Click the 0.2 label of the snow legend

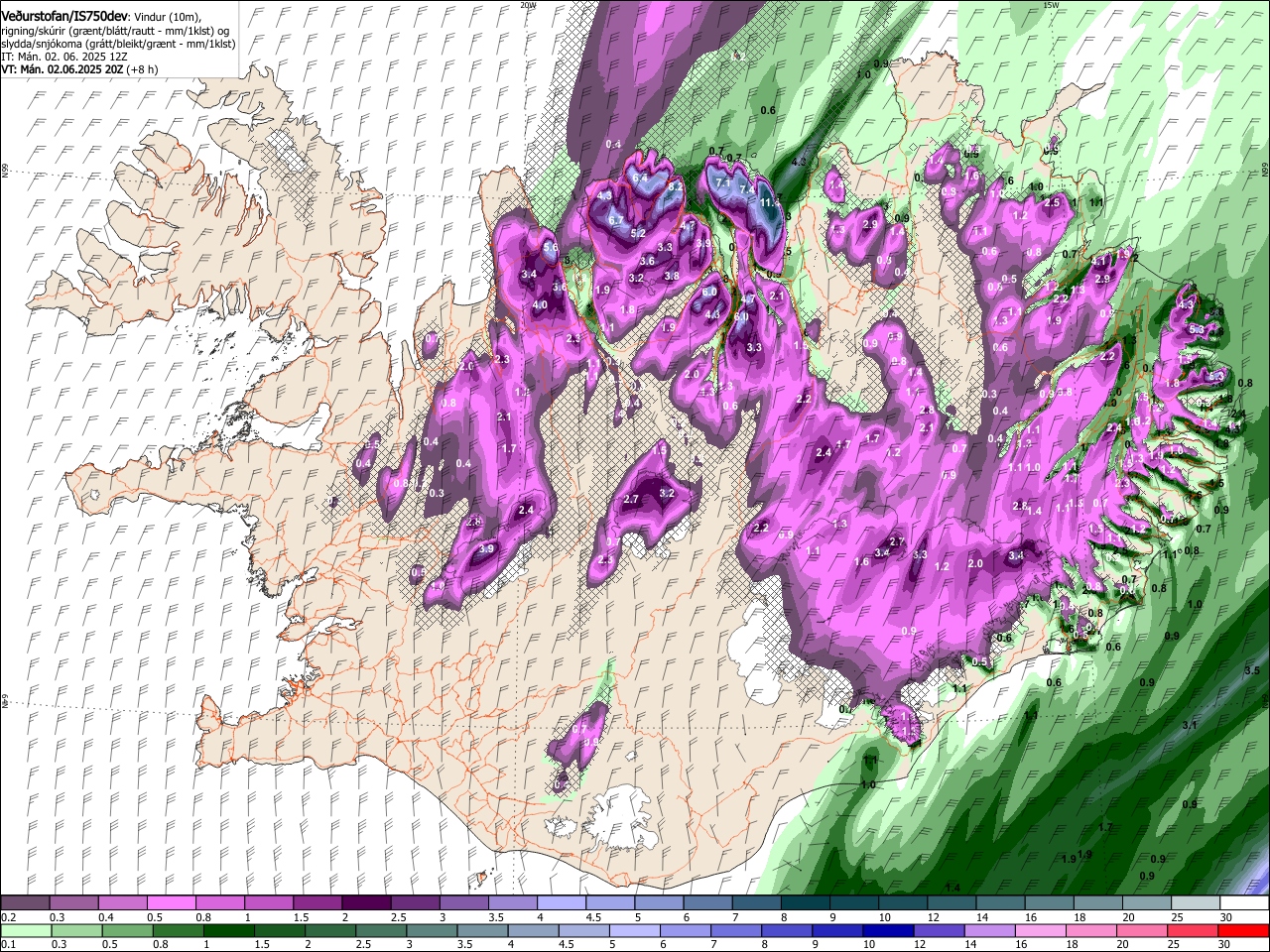point(8,917)
